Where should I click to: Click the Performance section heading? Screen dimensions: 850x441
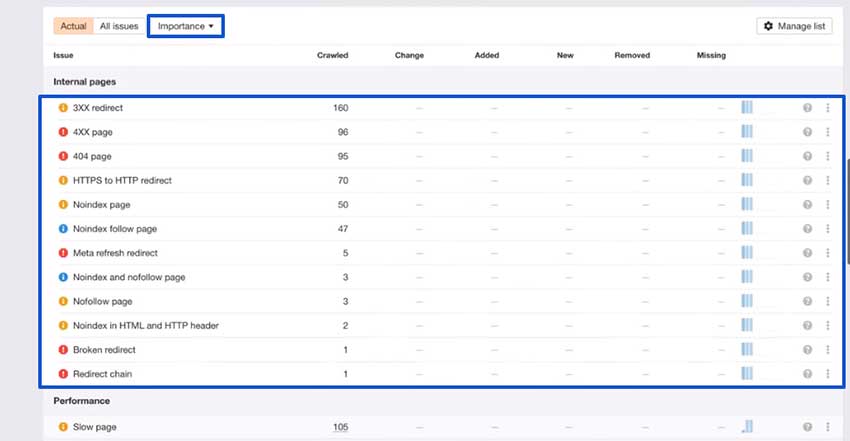click(x=81, y=401)
